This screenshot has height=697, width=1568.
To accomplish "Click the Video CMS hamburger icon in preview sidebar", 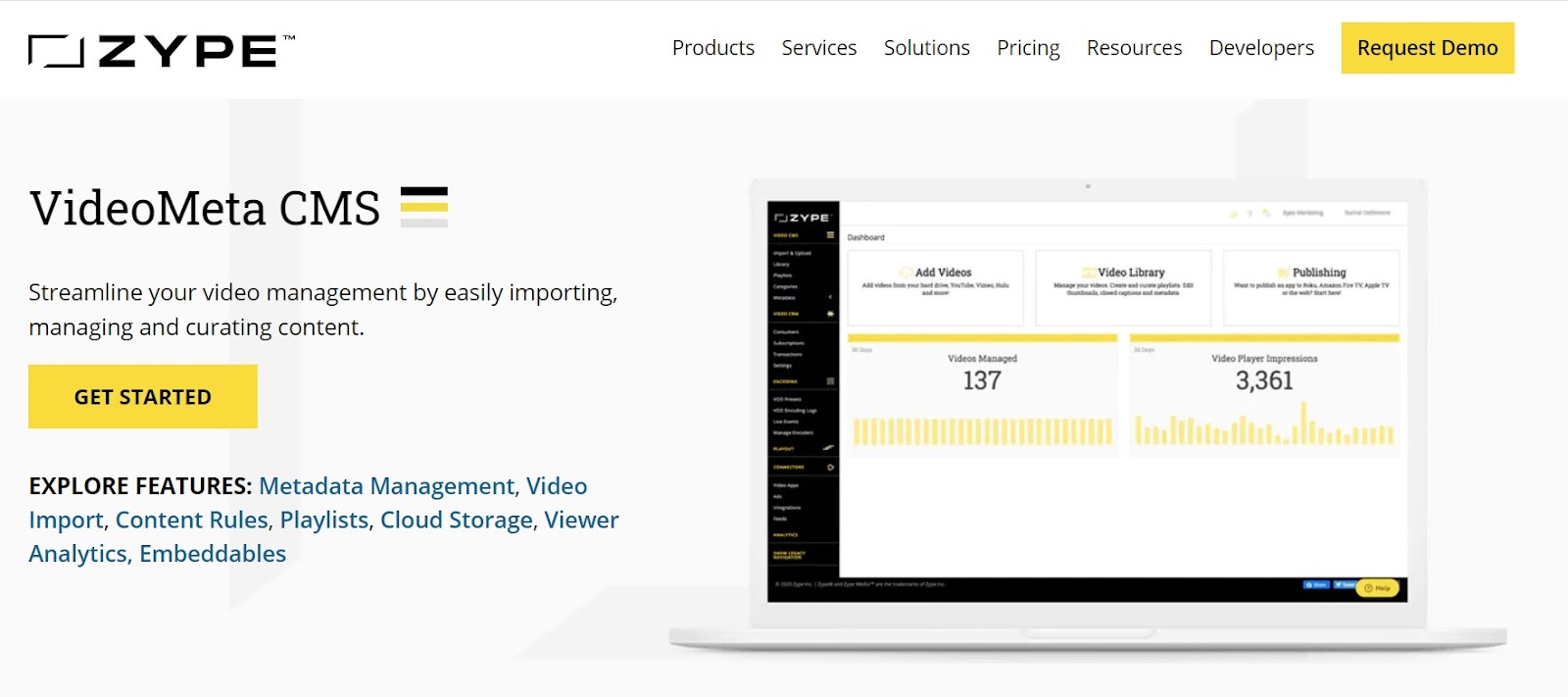I will click(830, 235).
